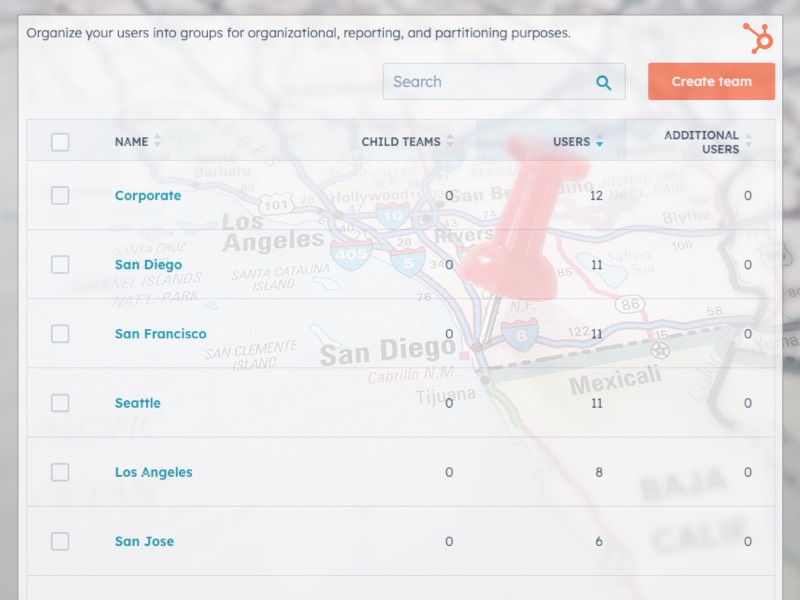The image size is (800, 600).
Task: Enable the Los Angeles row checkbox
Action: point(60,472)
